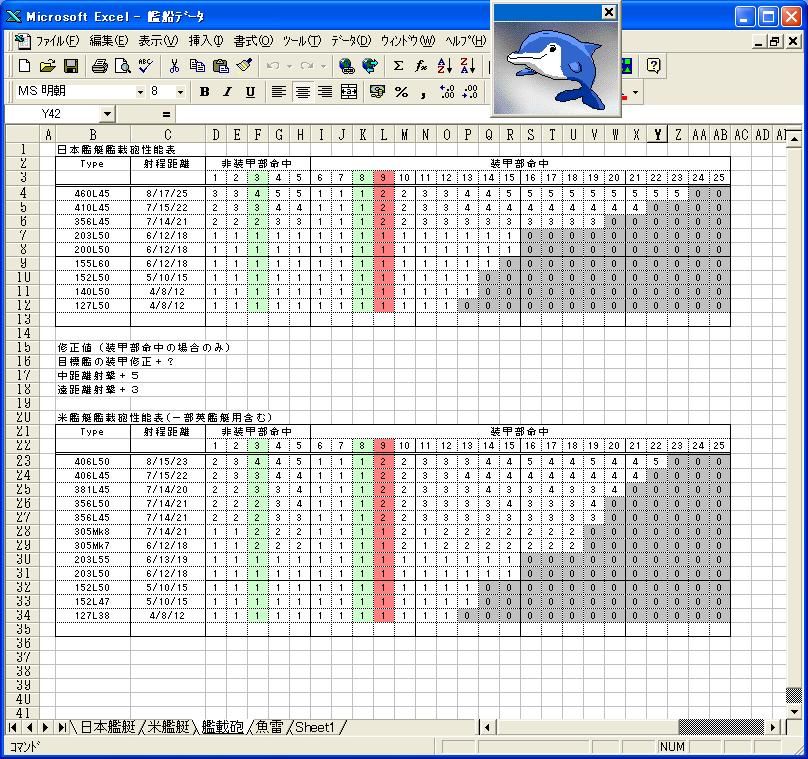Print the sheet with the printer icon

[x=100, y=66]
